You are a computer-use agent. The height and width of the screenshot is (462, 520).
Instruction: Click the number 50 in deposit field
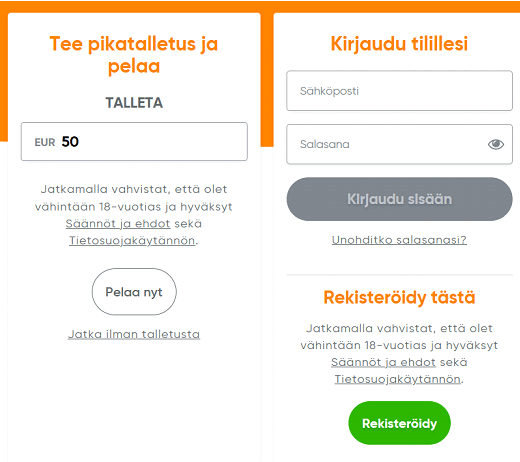[70, 142]
